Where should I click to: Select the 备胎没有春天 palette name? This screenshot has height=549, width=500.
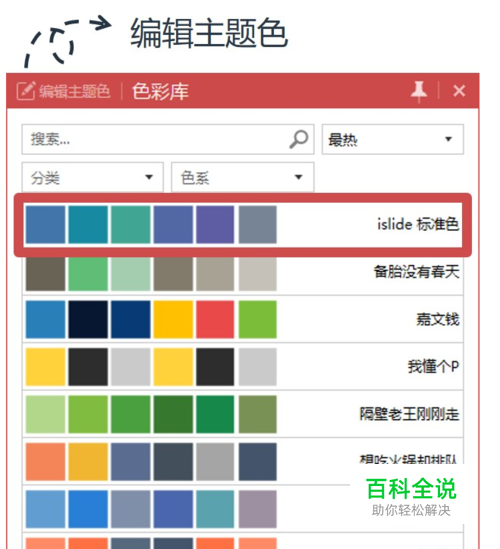click(x=416, y=272)
